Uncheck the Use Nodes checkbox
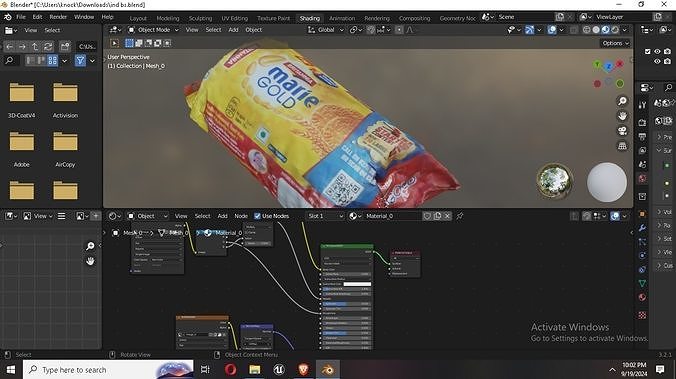Screen dimensions: 676x379 (x=257, y=216)
